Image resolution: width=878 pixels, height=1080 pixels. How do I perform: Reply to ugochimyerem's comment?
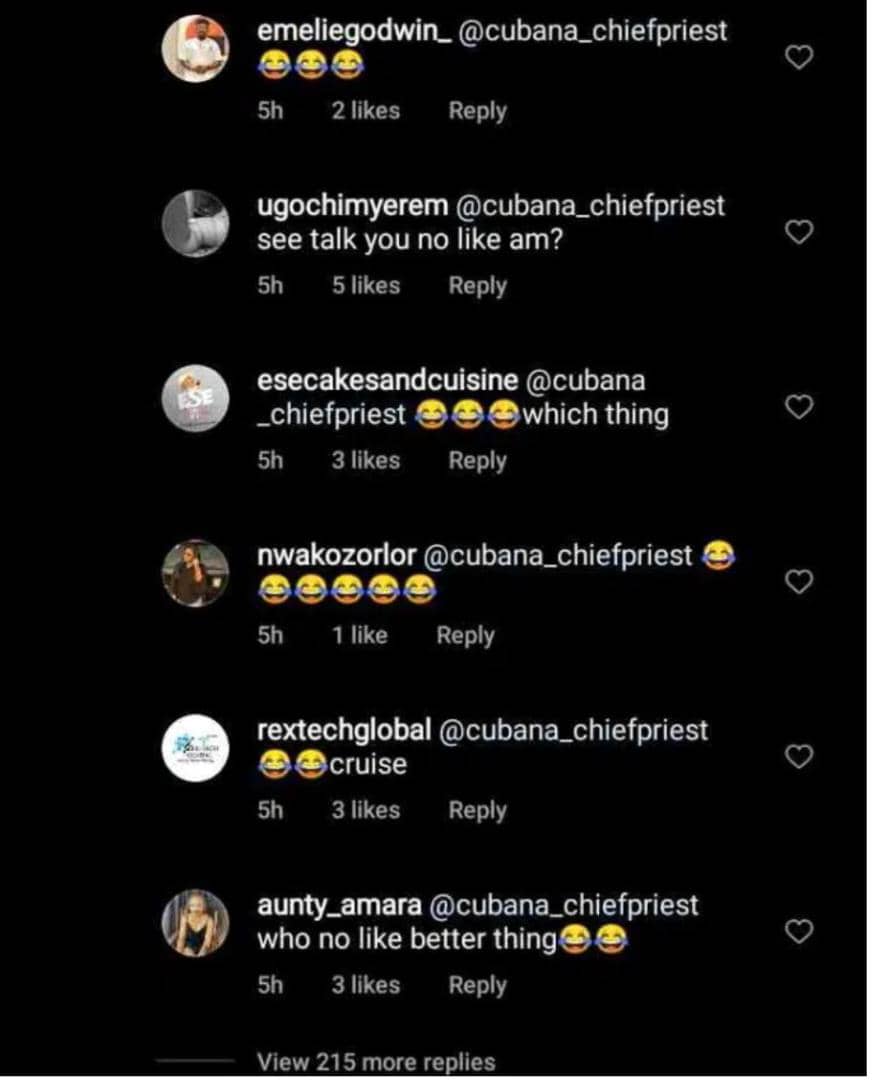[477, 286]
